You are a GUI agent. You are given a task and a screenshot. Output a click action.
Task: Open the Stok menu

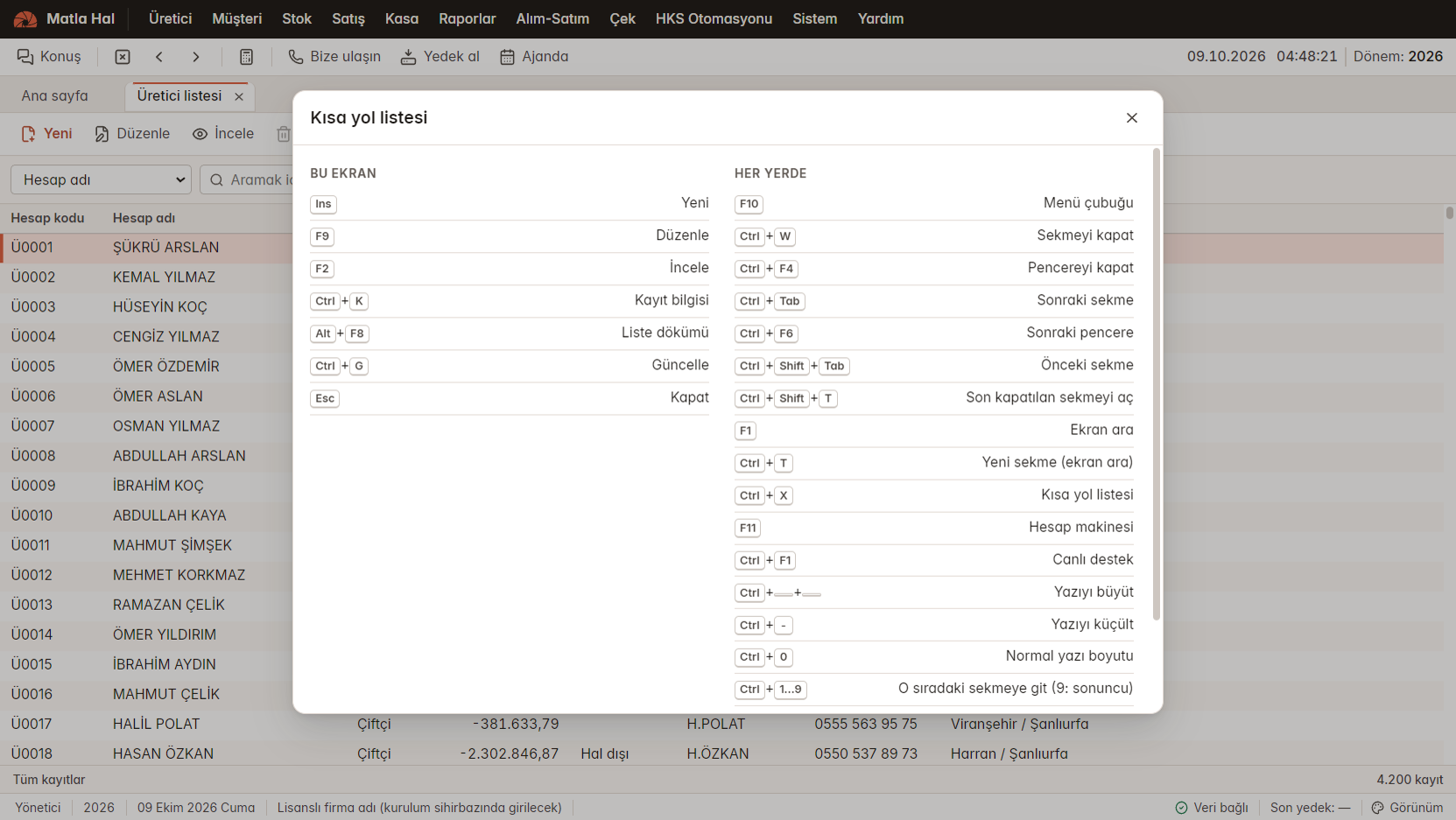point(297,19)
